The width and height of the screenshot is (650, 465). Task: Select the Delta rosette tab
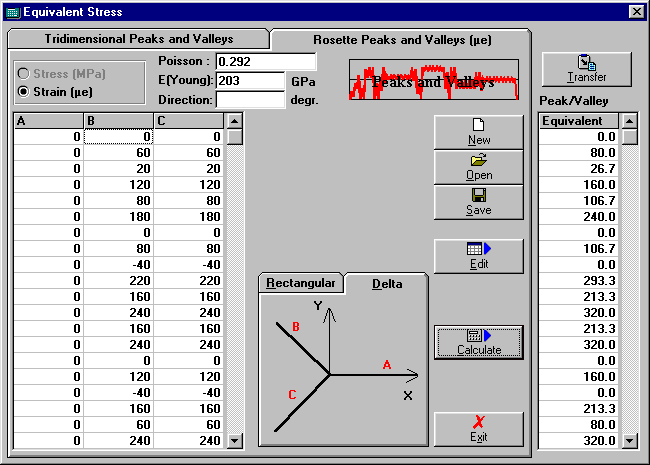387,283
